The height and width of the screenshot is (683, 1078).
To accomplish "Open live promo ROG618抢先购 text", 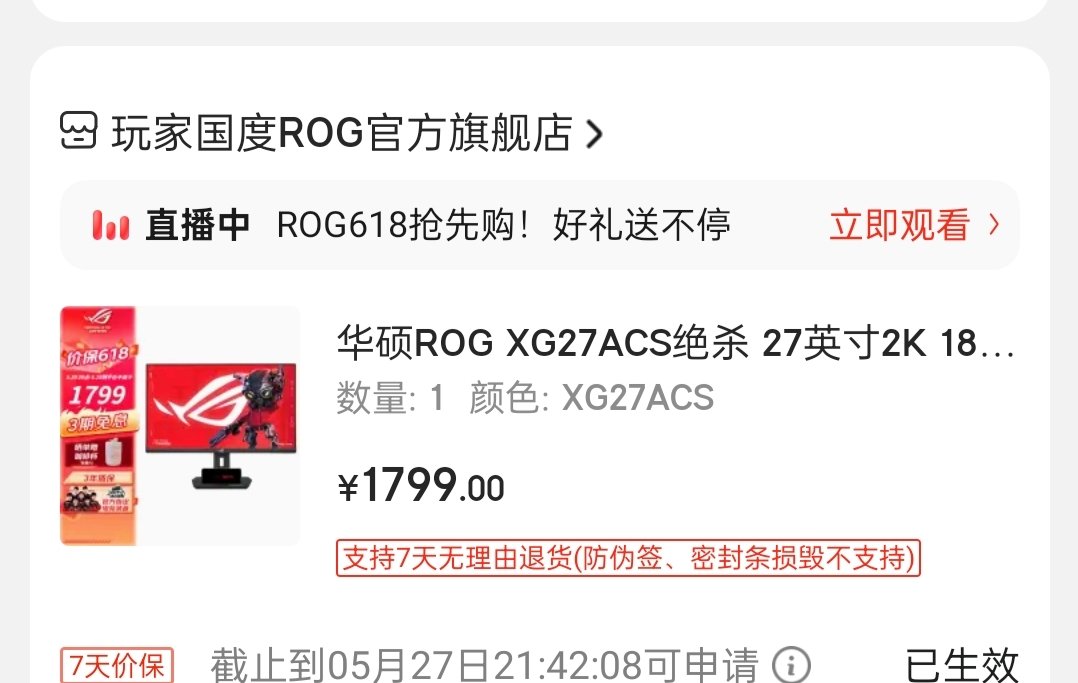I will 503,226.
